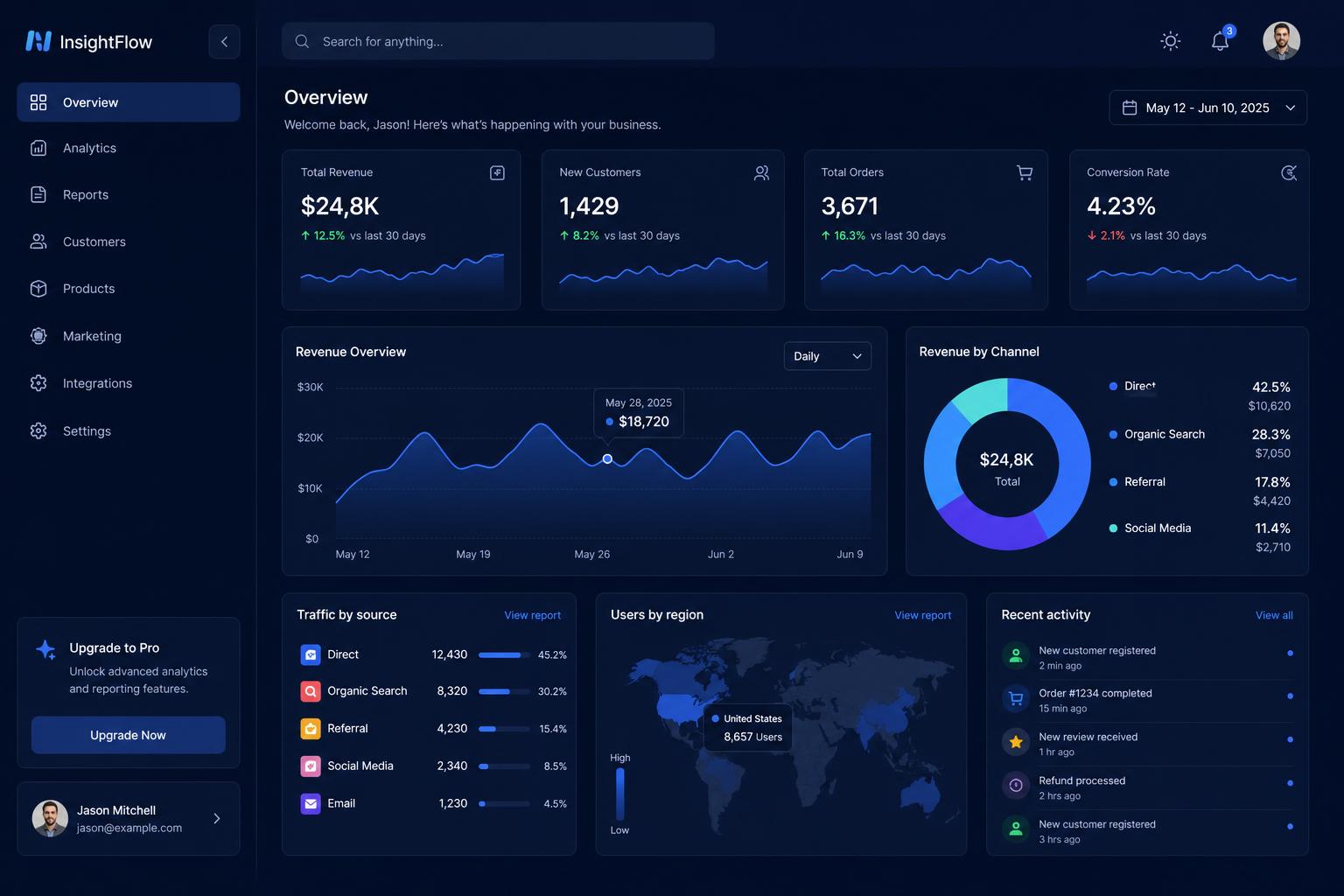The height and width of the screenshot is (896, 1344).
Task: Click the Marketing icon in sidebar
Action: pyautogui.click(x=38, y=336)
